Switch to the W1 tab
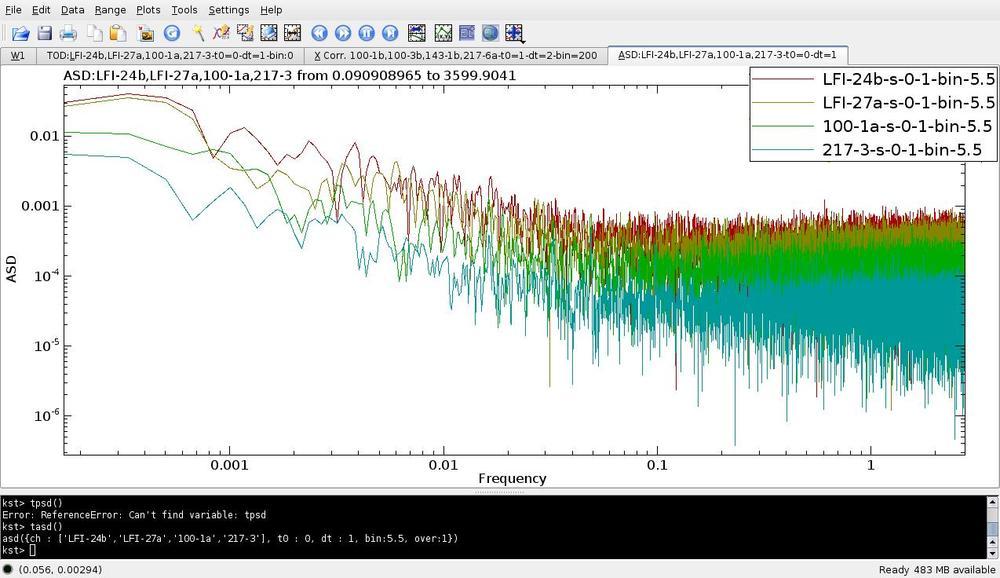 click(x=18, y=55)
